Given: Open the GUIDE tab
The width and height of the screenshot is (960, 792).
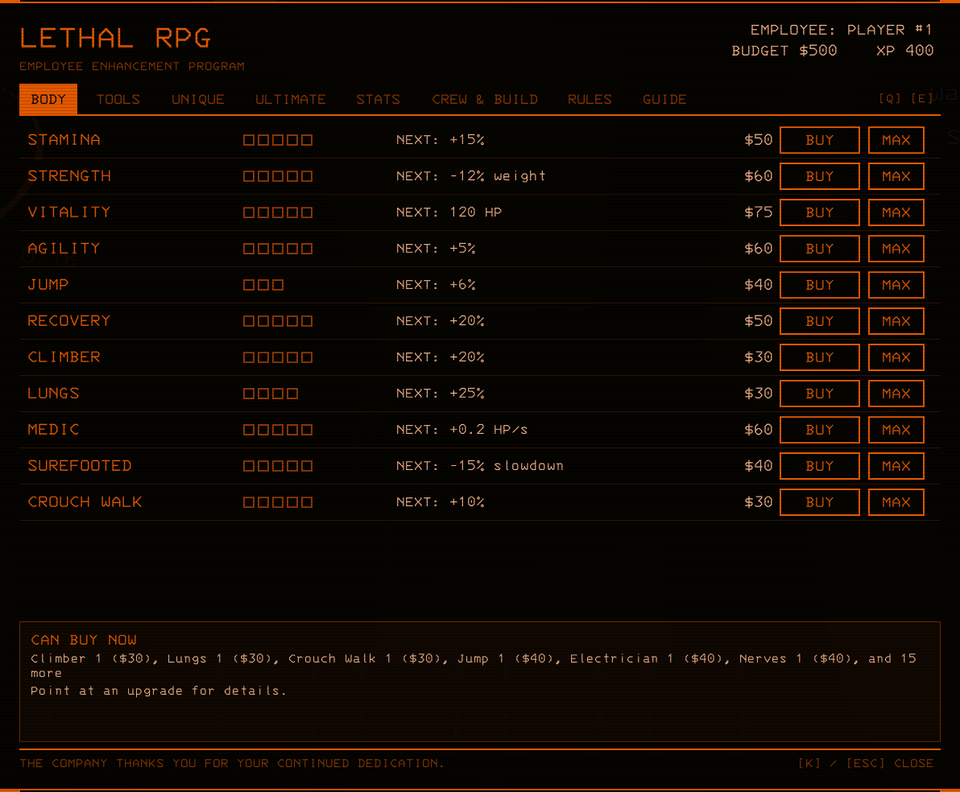Looking at the screenshot, I should click(x=664, y=99).
